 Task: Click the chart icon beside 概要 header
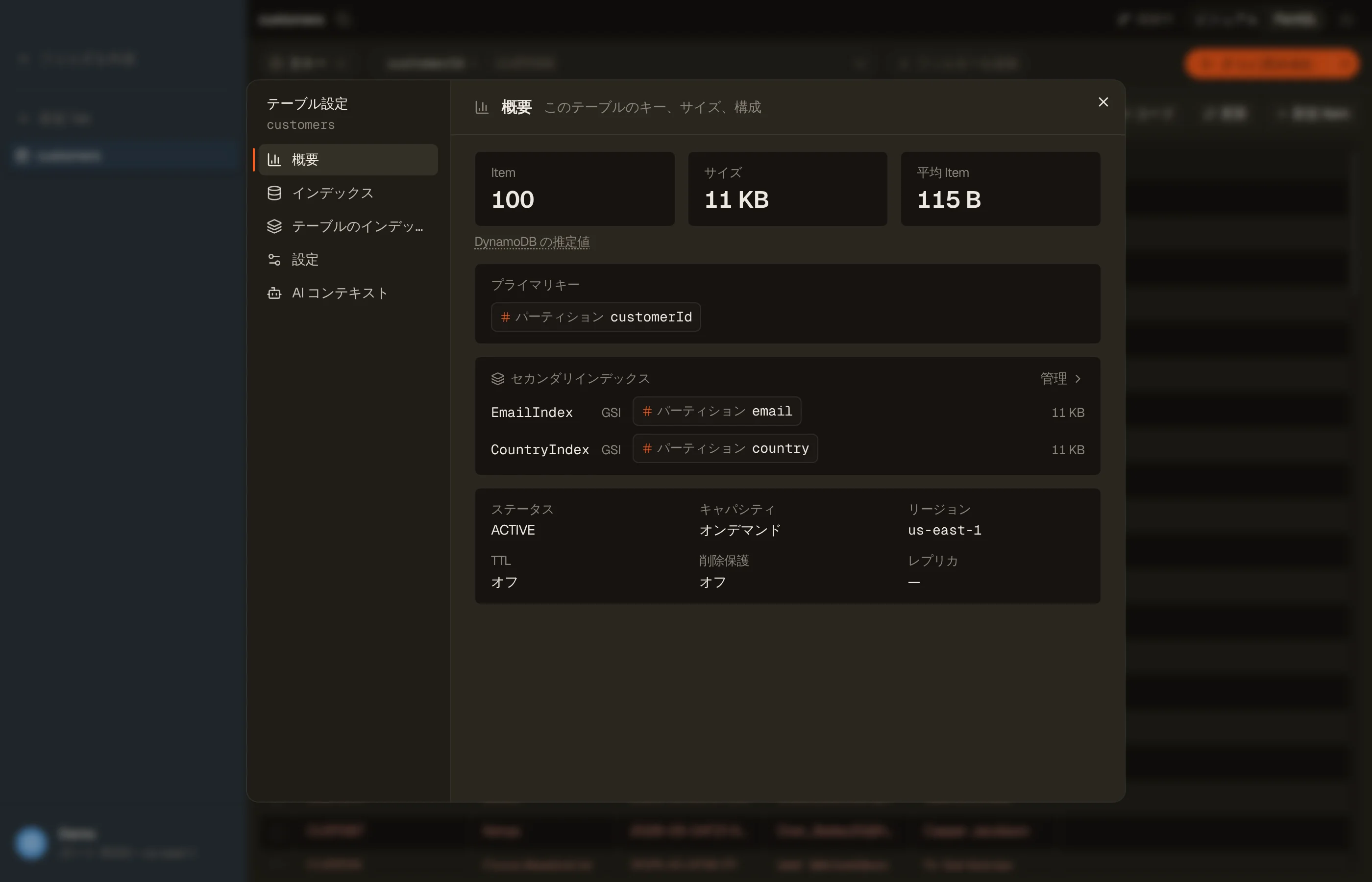click(x=482, y=107)
